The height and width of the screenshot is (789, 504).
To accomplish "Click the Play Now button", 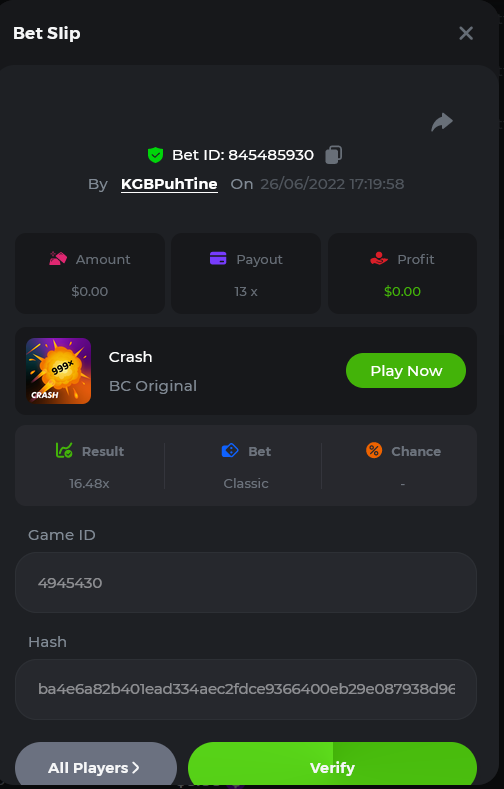I will [406, 370].
